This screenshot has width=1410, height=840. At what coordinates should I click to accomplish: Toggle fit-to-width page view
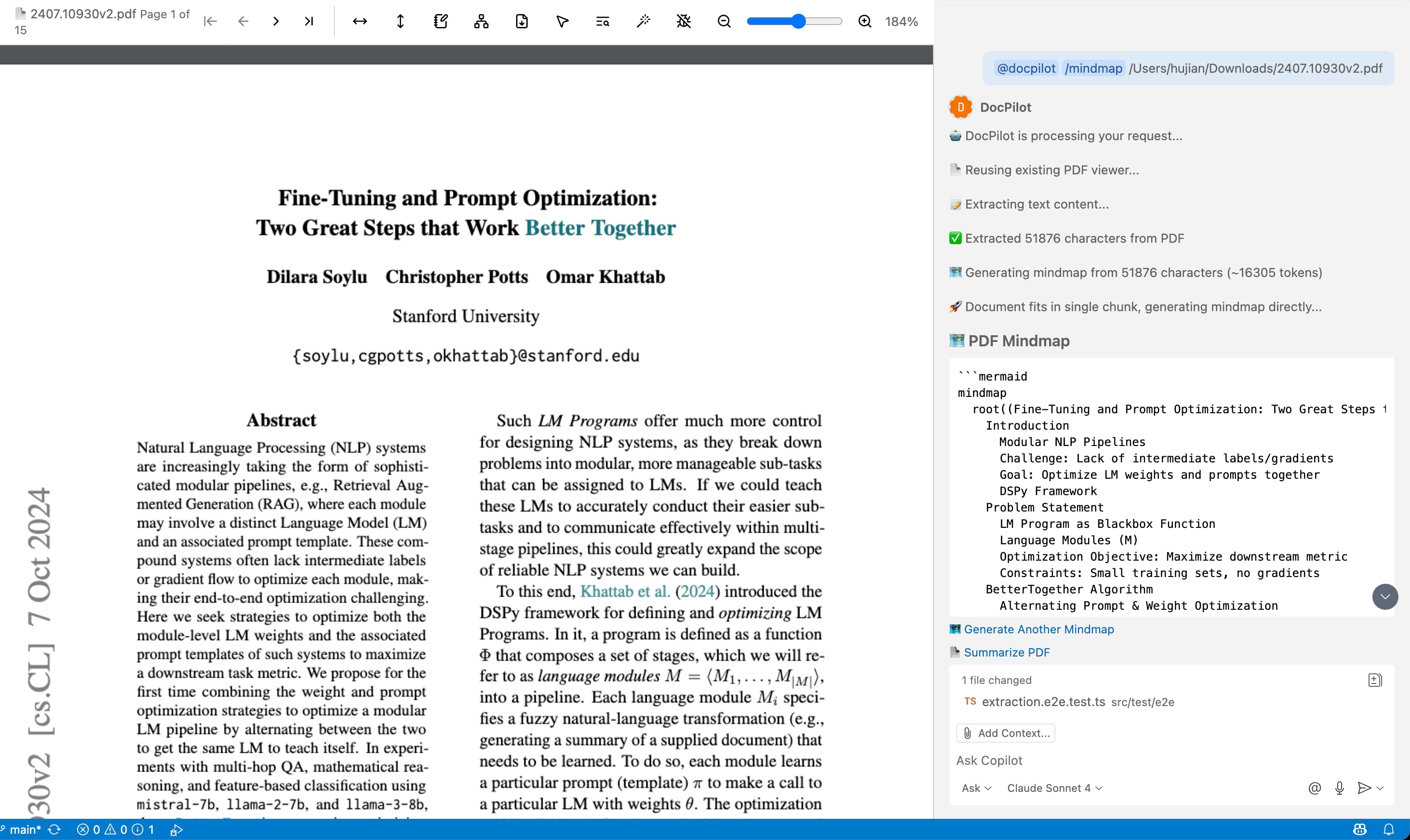[x=359, y=21]
